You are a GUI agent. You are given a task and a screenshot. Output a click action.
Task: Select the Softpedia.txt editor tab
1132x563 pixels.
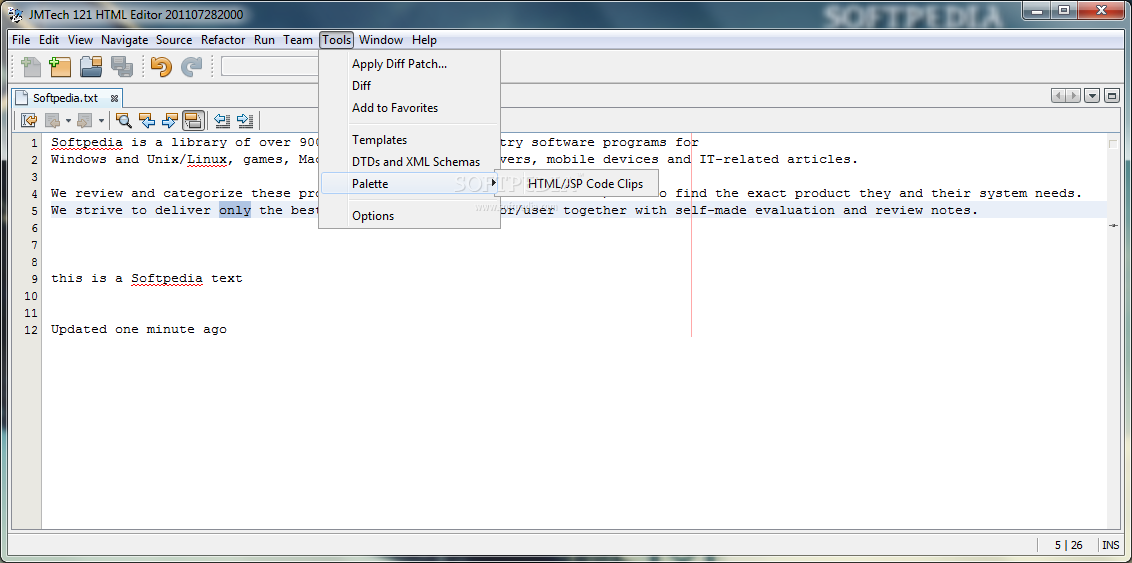tap(65, 98)
